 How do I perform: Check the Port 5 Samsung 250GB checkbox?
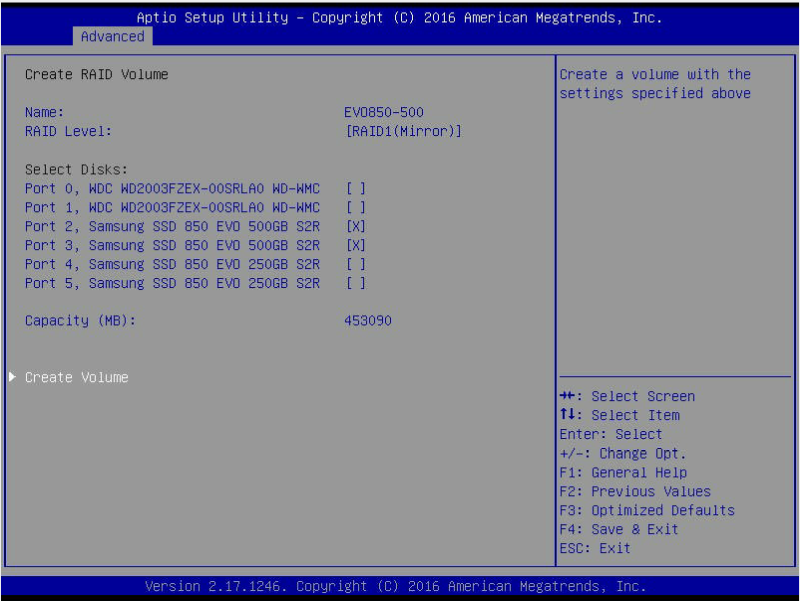[356, 283]
